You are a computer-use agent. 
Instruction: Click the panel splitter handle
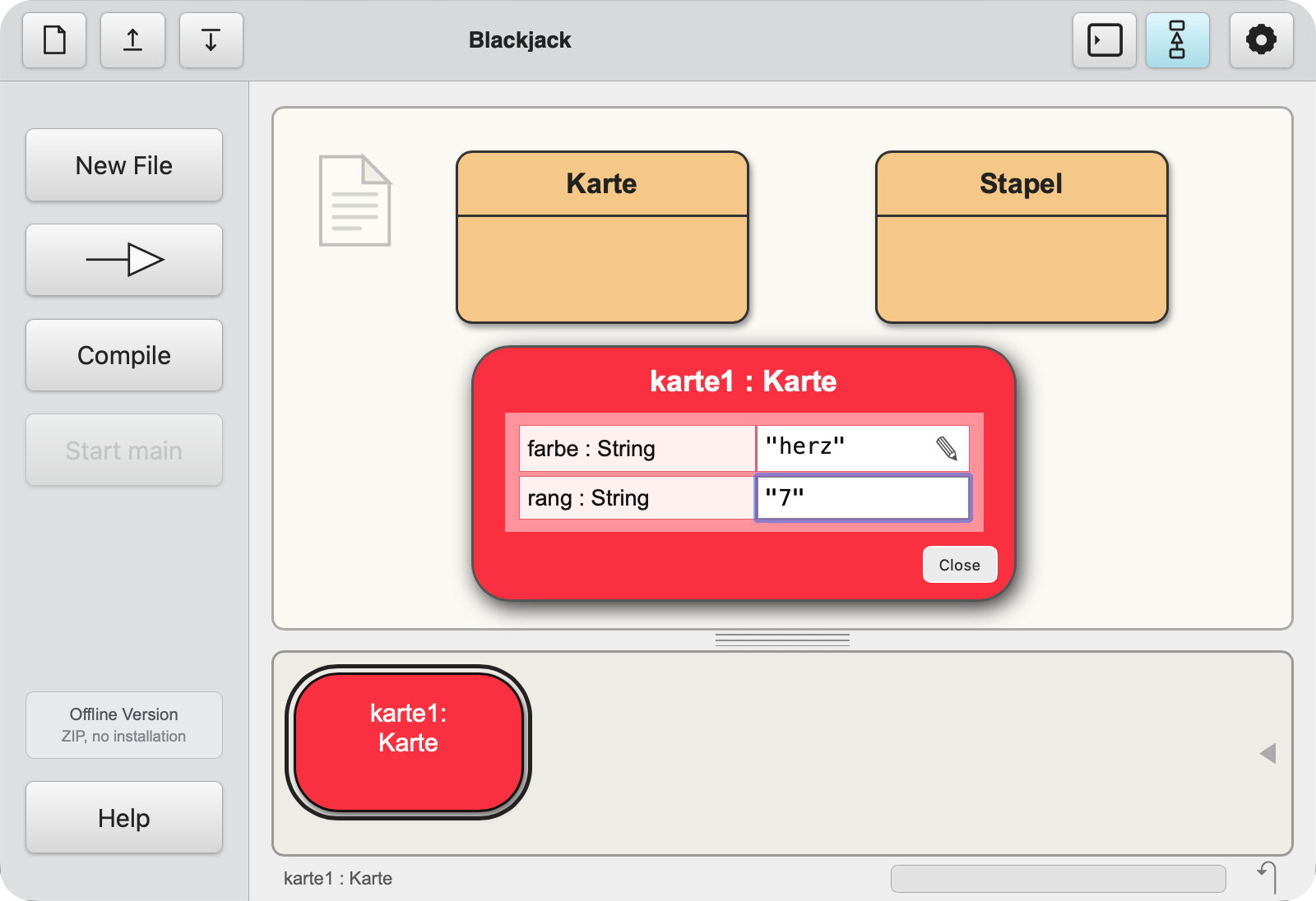(x=782, y=640)
